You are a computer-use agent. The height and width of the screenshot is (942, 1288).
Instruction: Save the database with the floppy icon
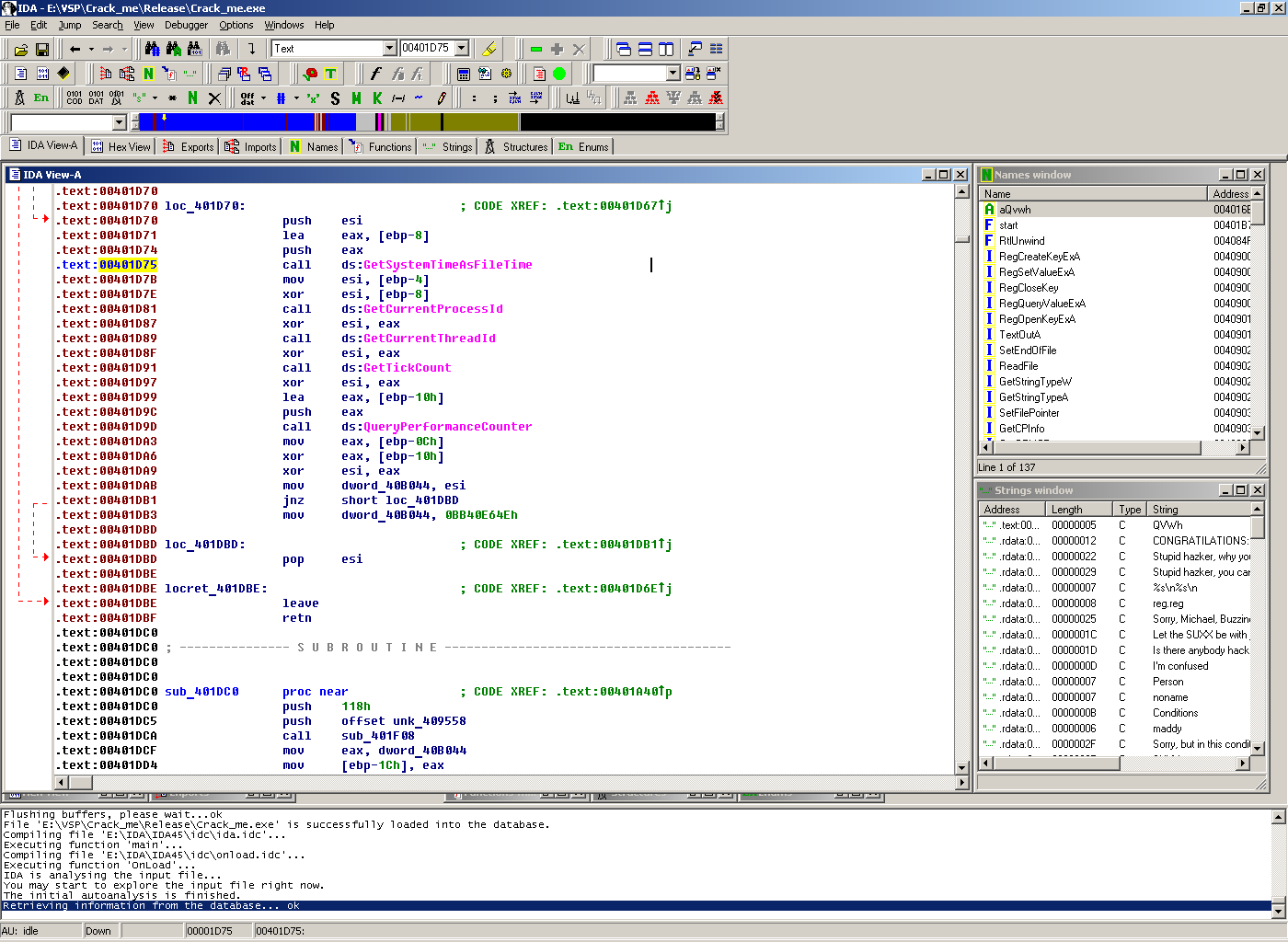coord(42,50)
